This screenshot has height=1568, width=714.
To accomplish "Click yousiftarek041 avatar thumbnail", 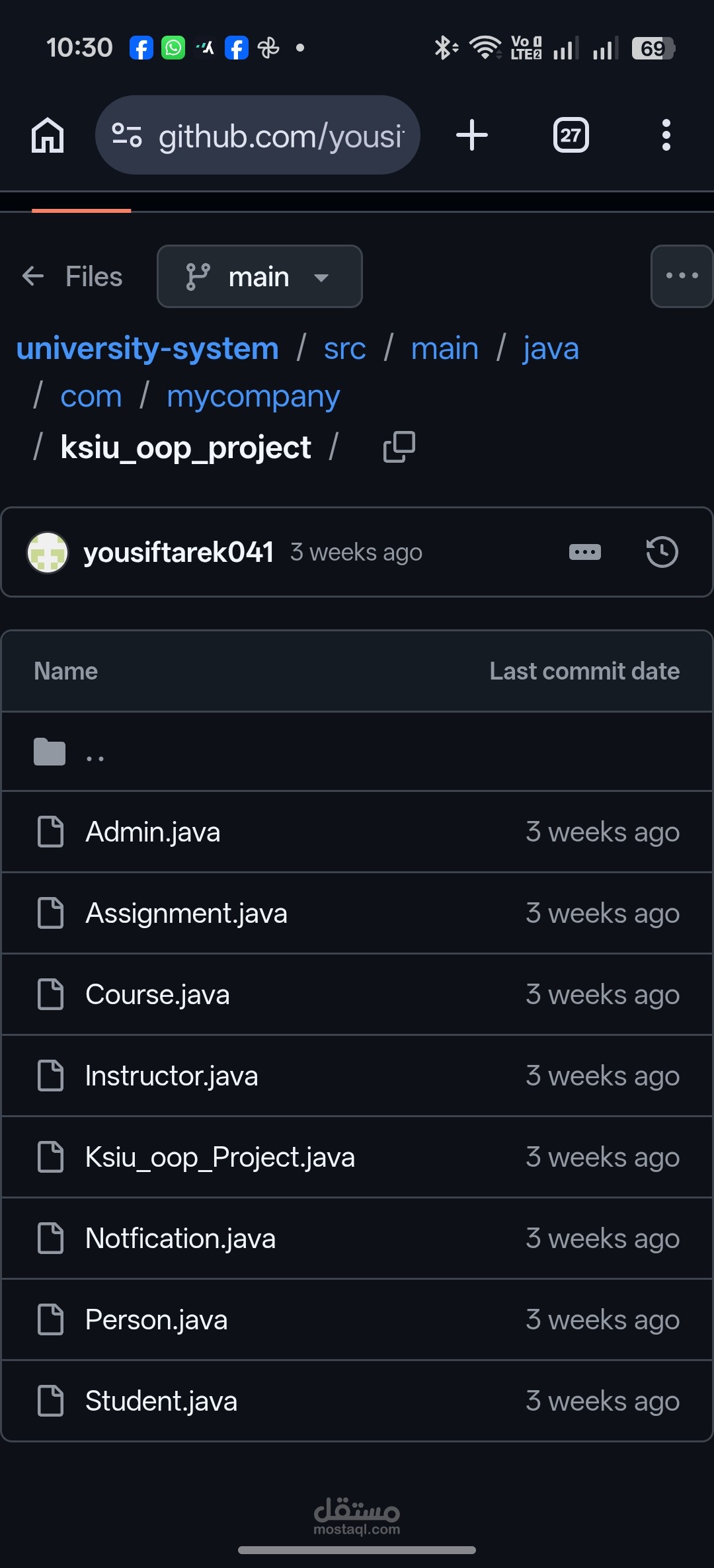I will pos(48,552).
